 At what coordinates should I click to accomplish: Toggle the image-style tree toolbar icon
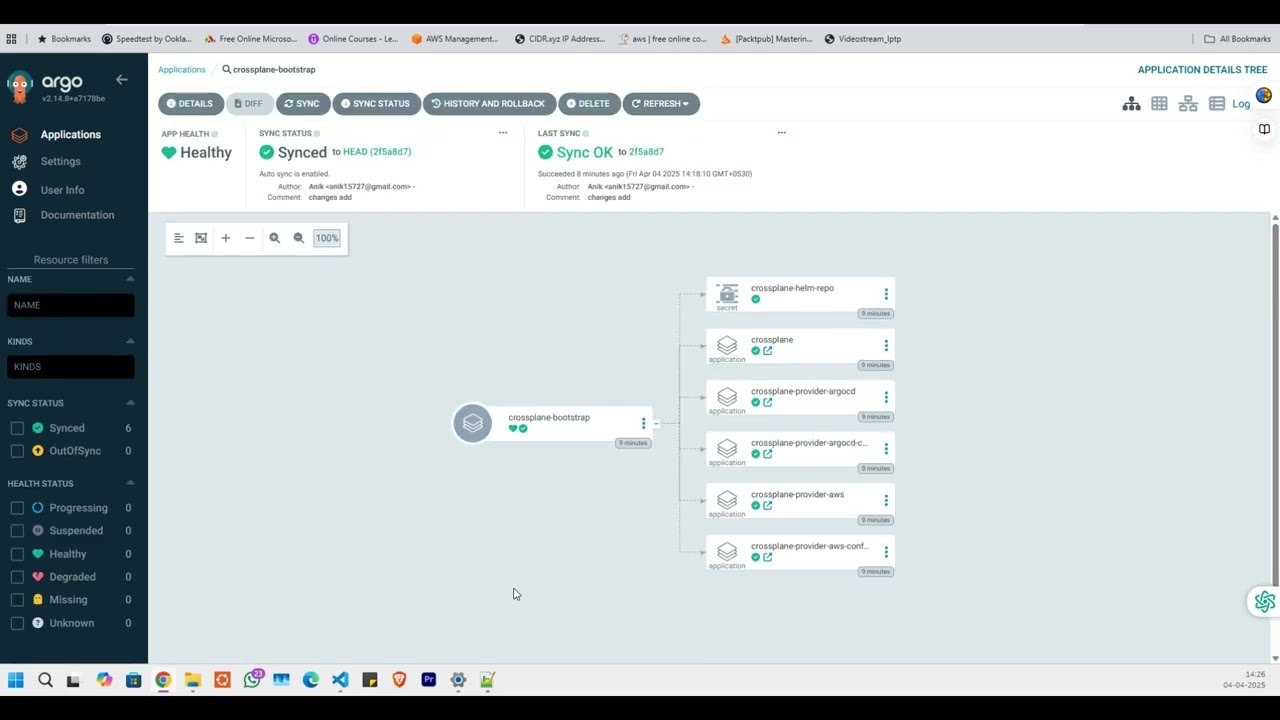pyautogui.click(x=201, y=238)
